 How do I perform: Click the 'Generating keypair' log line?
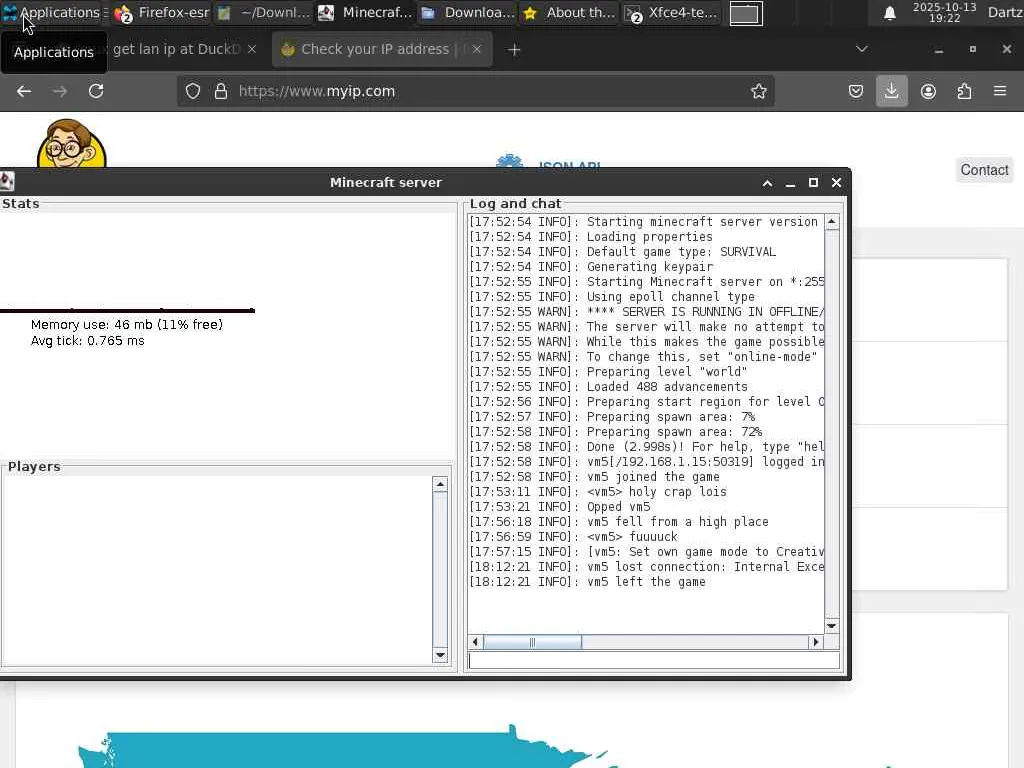(591, 266)
